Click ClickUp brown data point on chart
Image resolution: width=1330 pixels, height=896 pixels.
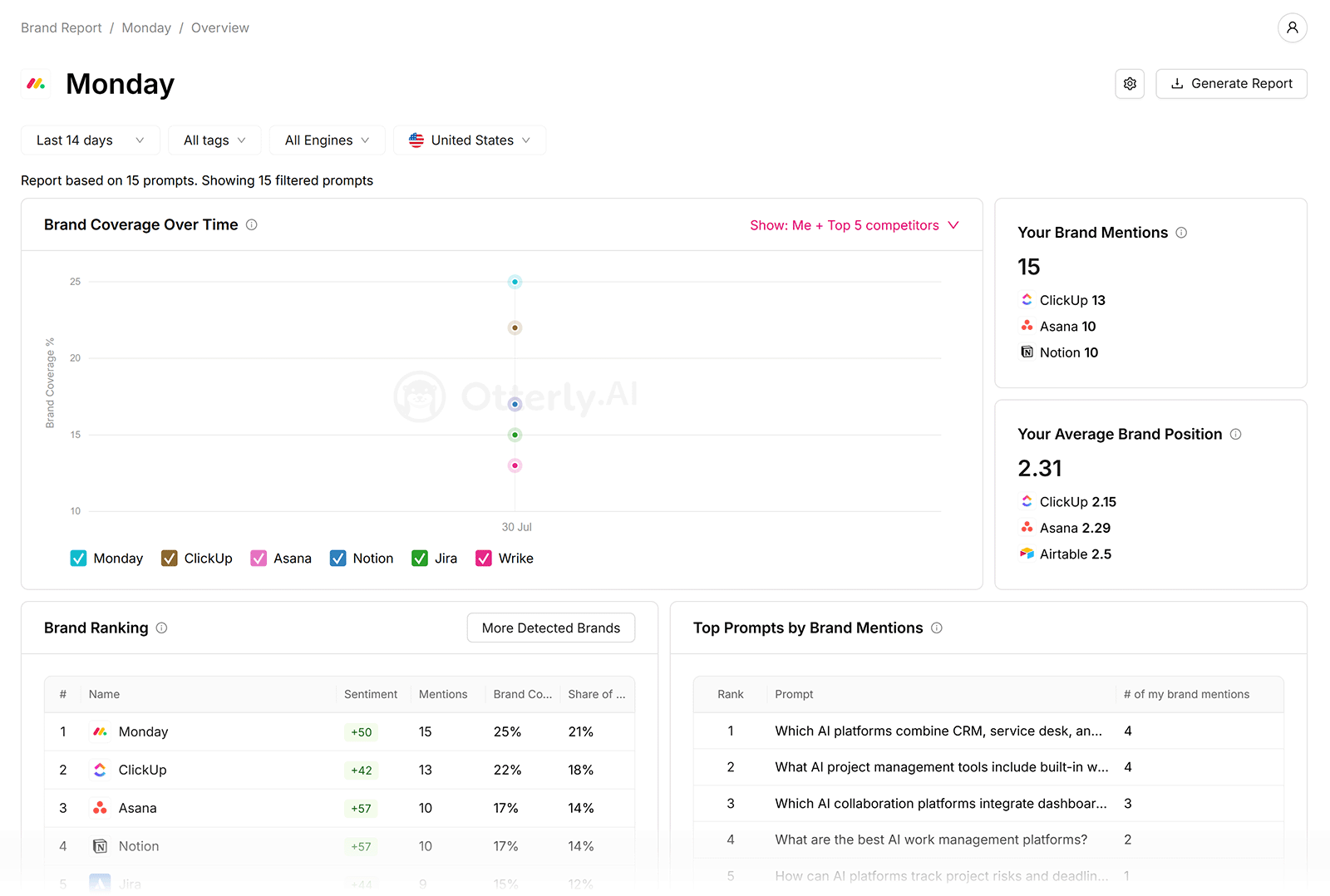click(515, 327)
